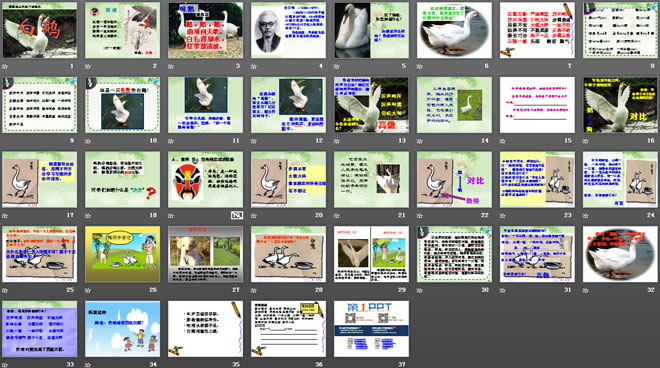
Task: Select slide 18 thumbnail with red question mark
Action: click(122, 179)
